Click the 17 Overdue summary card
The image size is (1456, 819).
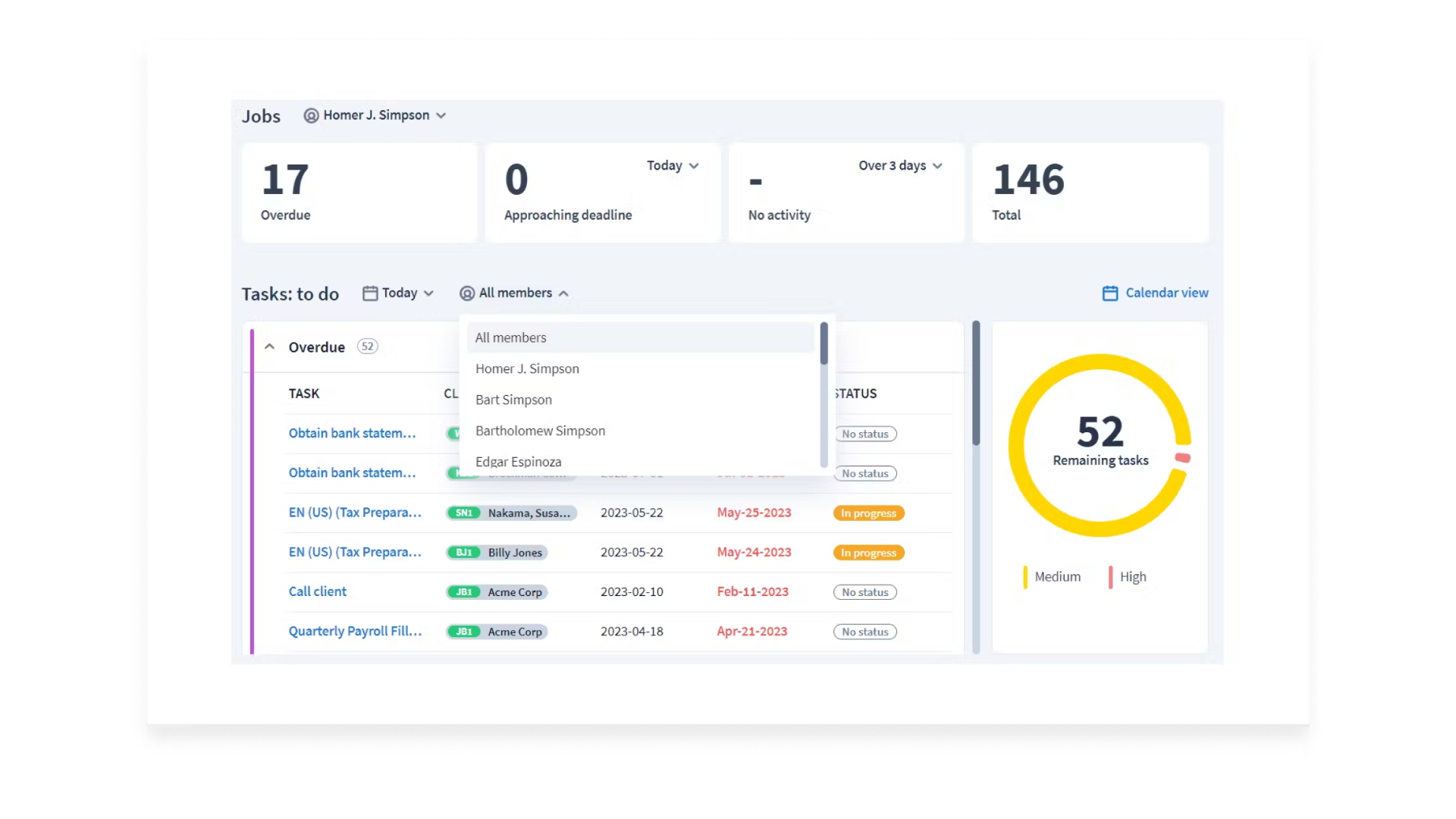click(359, 193)
